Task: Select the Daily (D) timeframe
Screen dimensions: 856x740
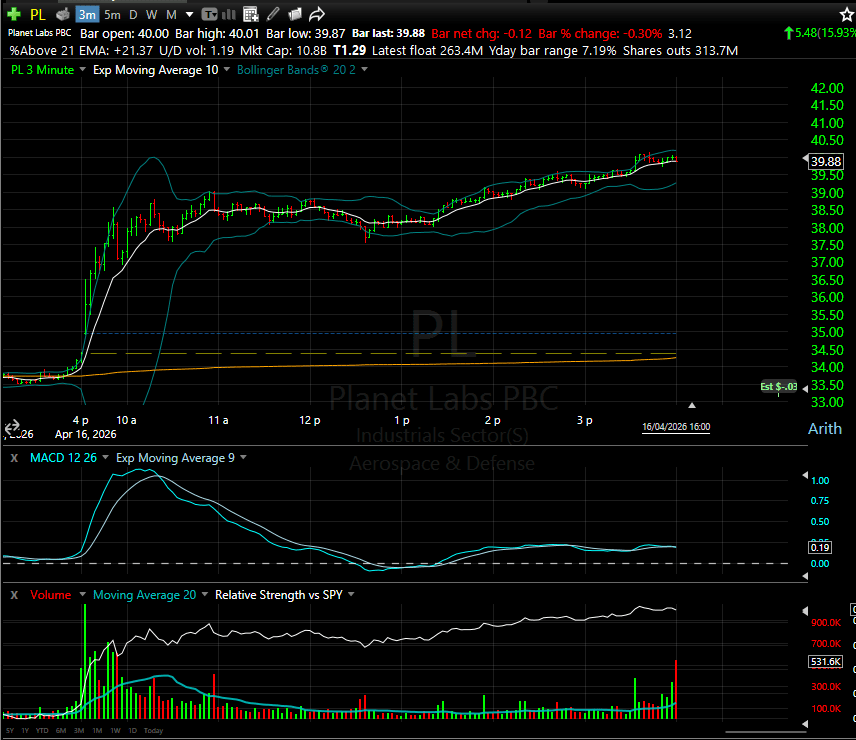Action: 135,14
